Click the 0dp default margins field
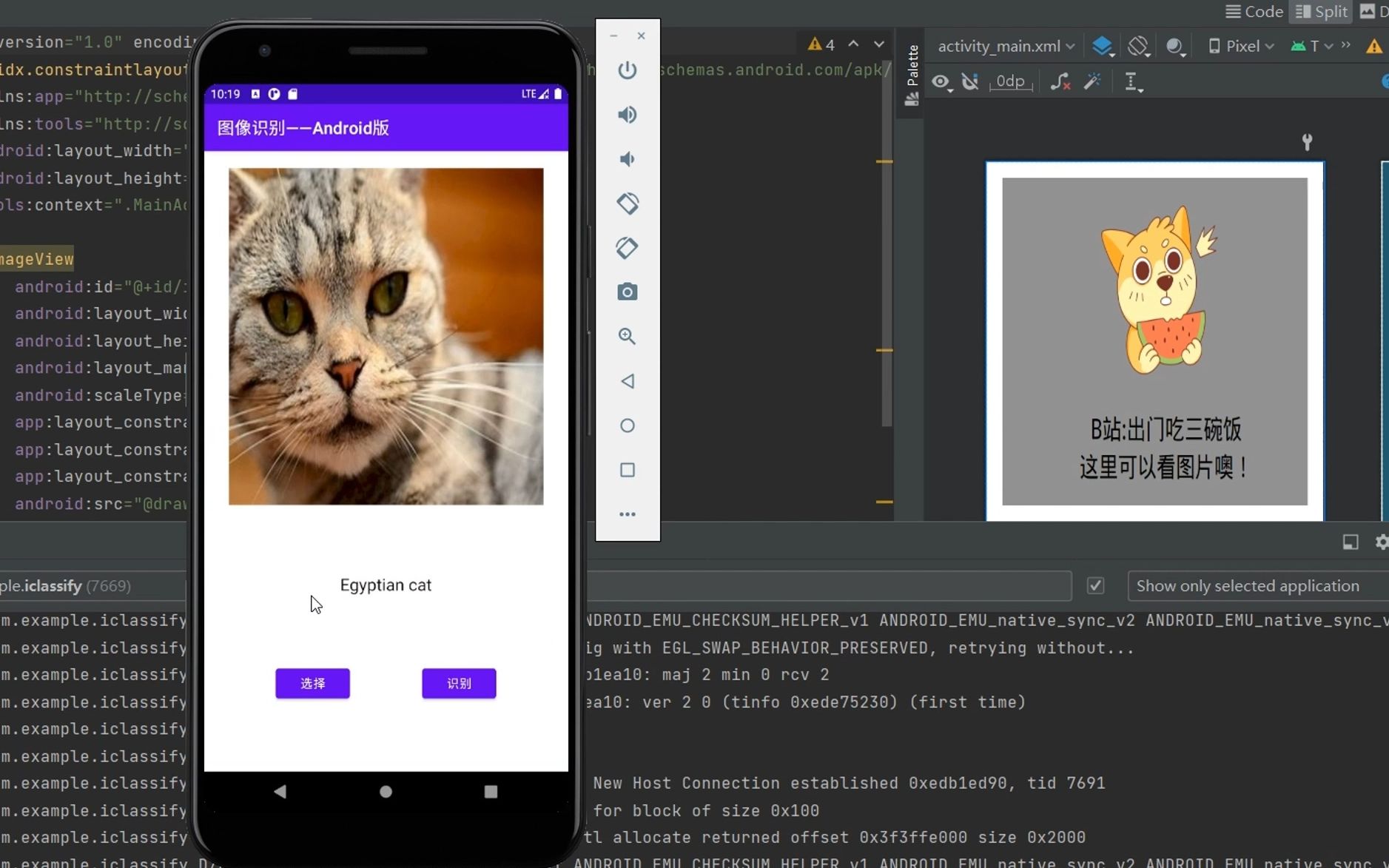Viewport: 1389px width, 868px height. (1010, 81)
